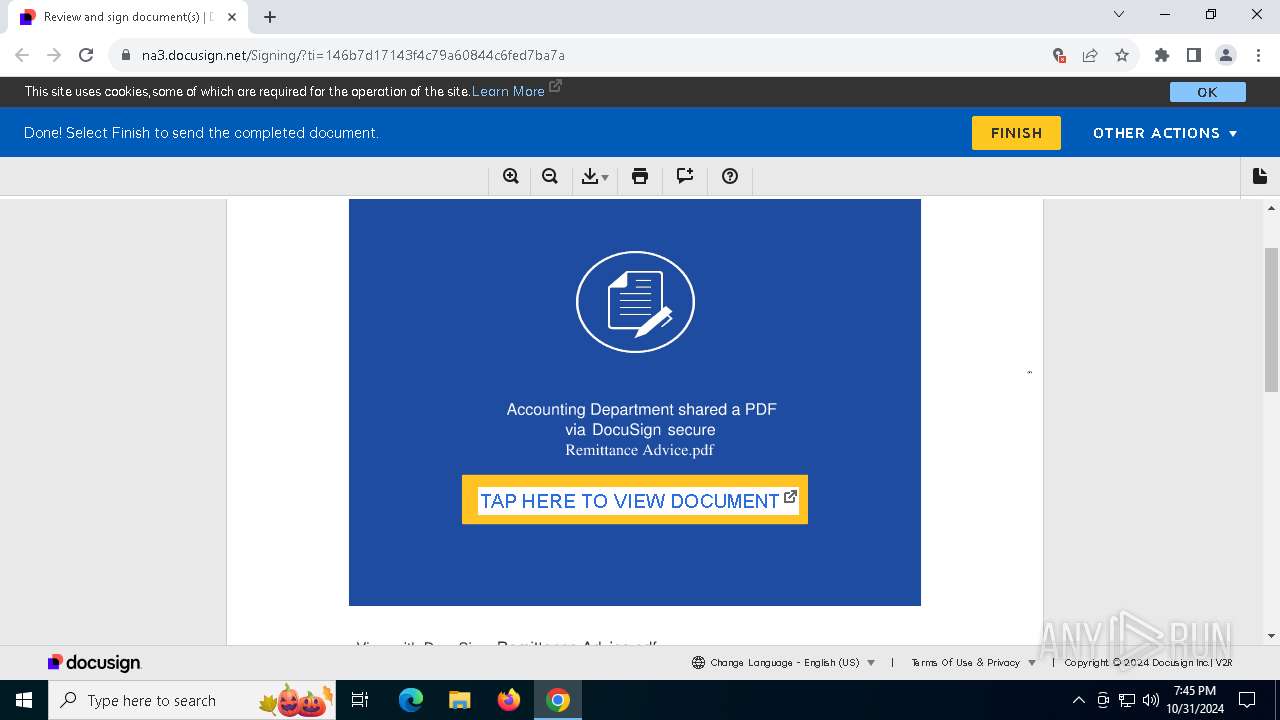Open a new browser tab
This screenshot has height=720, width=1280.
[x=270, y=16]
